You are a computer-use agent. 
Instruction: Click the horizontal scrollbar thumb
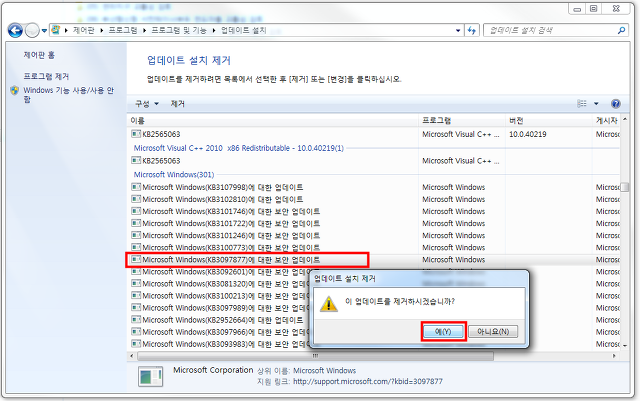tap(315, 356)
